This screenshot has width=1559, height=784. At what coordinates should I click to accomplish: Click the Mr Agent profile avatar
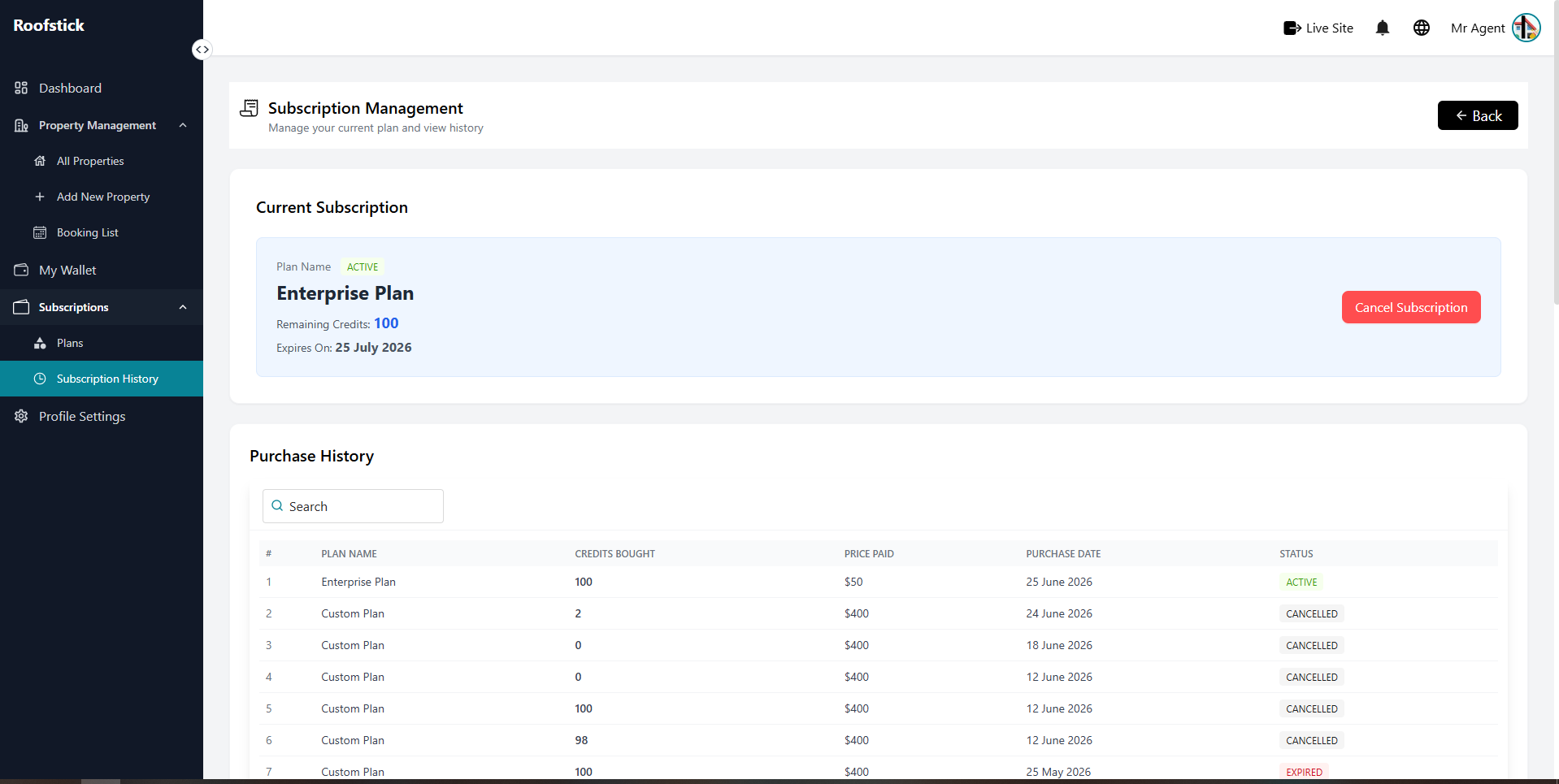coord(1526,28)
